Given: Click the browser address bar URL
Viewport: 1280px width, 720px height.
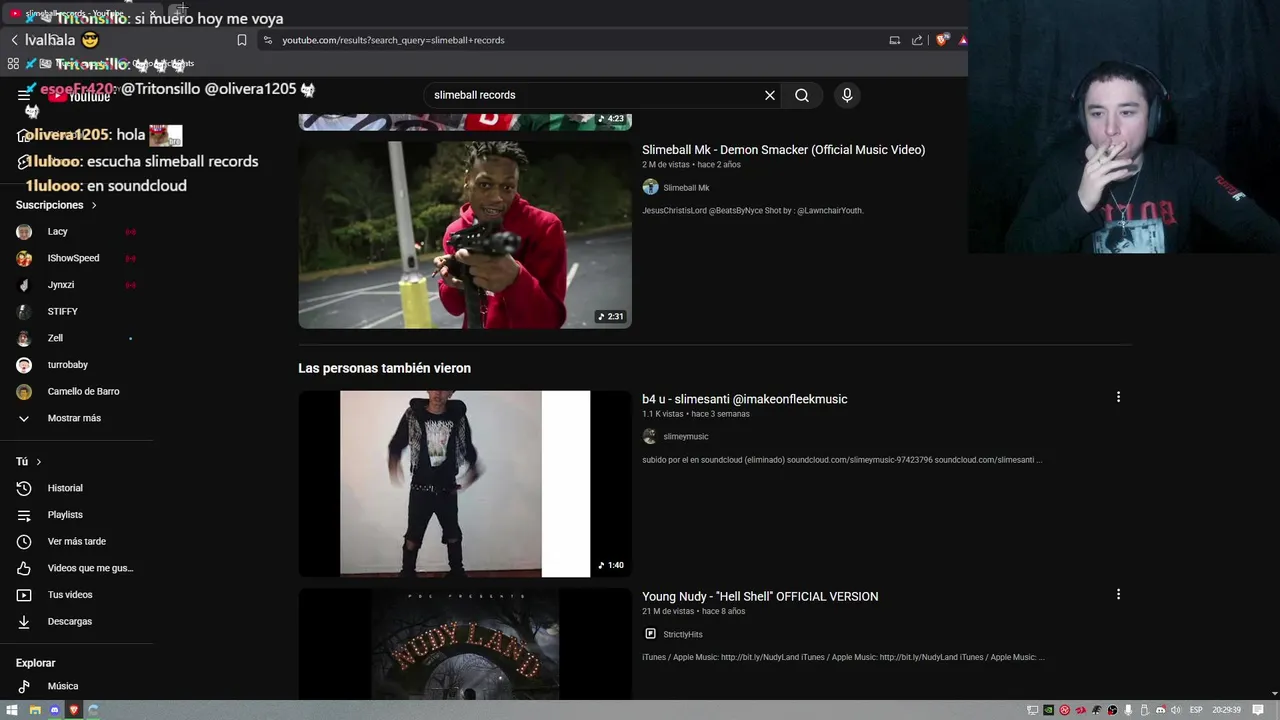Looking at the screenshot, I should (x=393, y=40).
